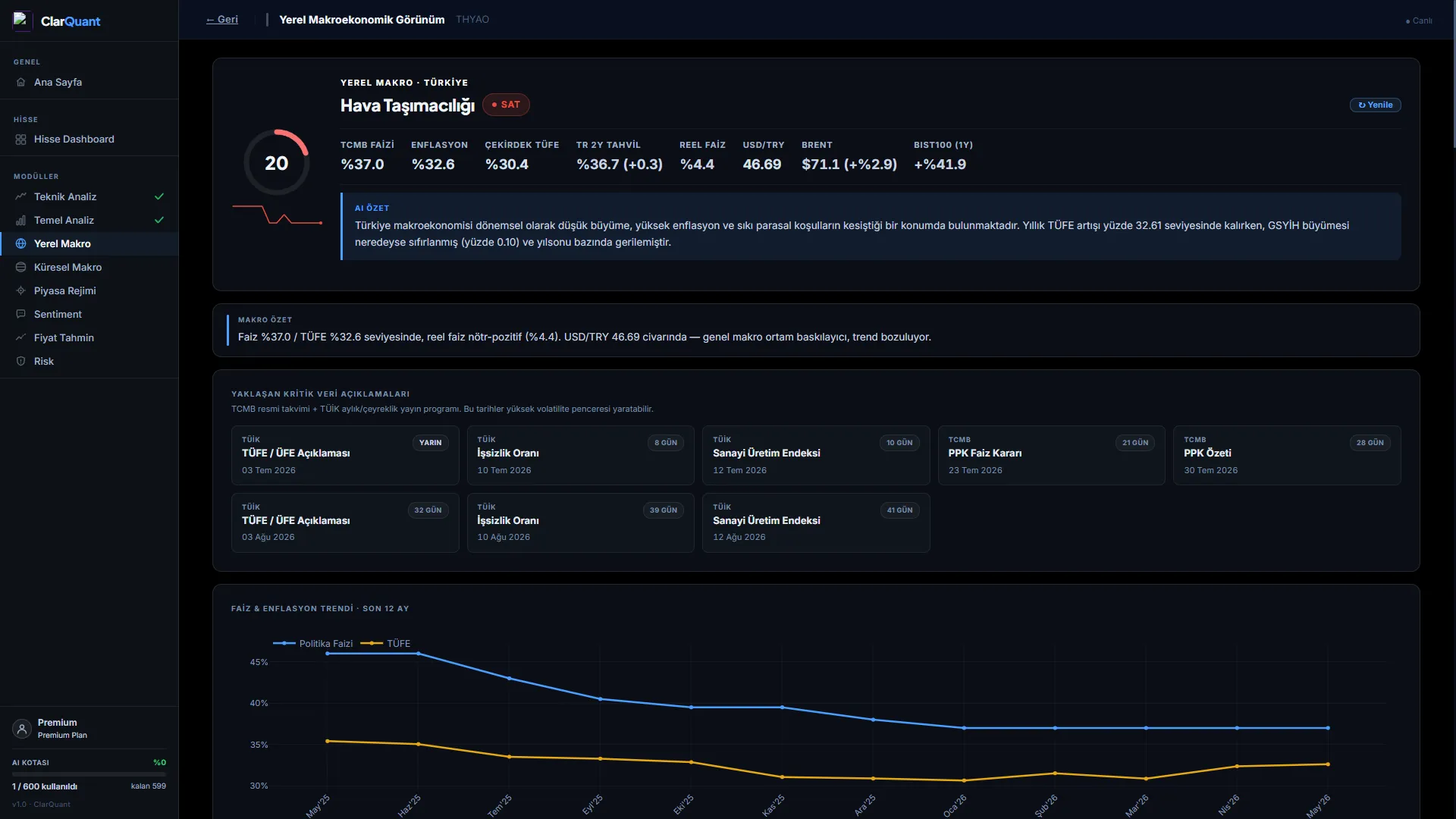Toggle TÜFE legend series
The height and width of the screenshot is (819, 1456).
click(385, 643)
